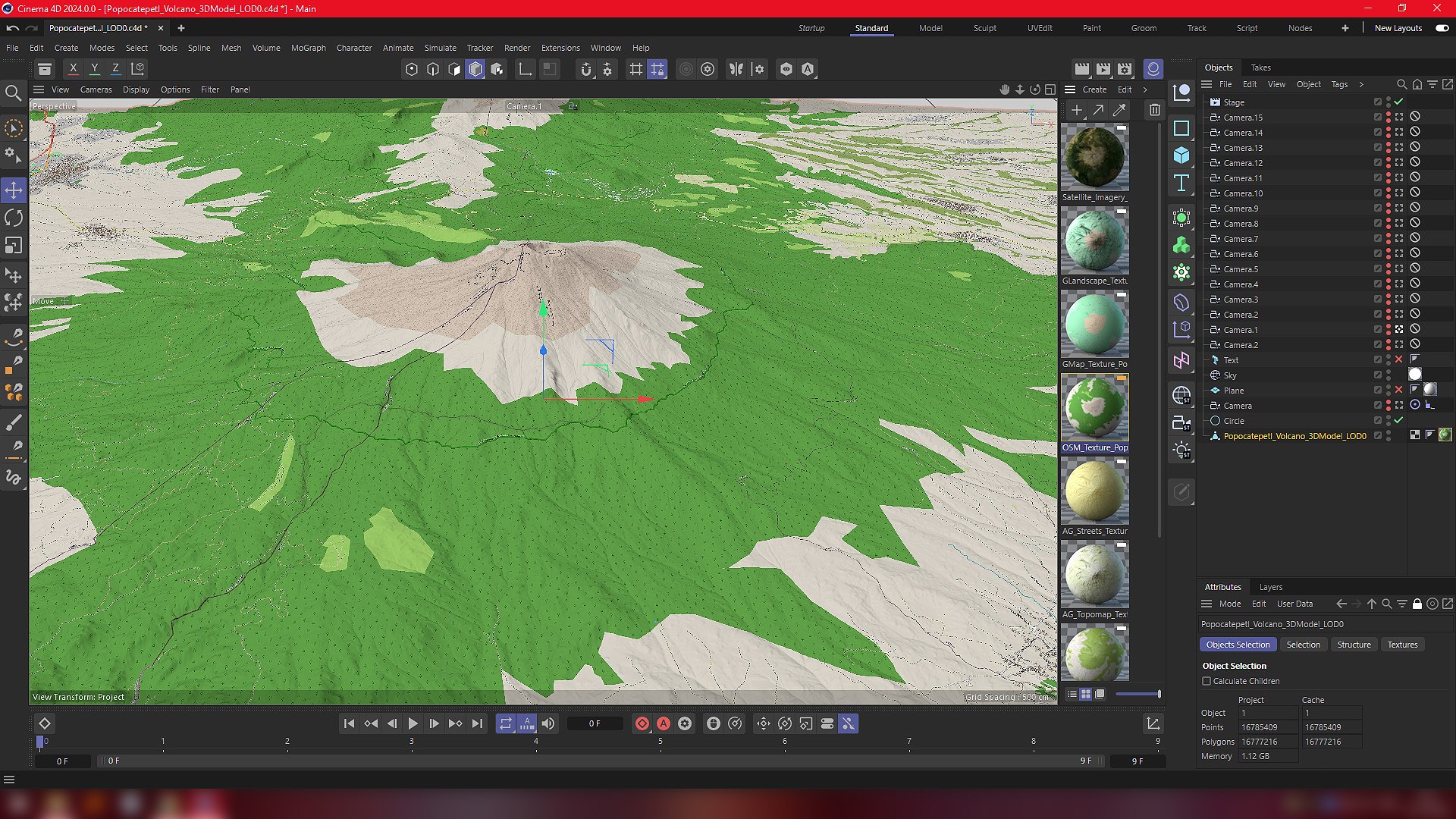This screenshot has height=819, width=1456.
Task: Toggle timeline sound icon
Action: point(548,723)
